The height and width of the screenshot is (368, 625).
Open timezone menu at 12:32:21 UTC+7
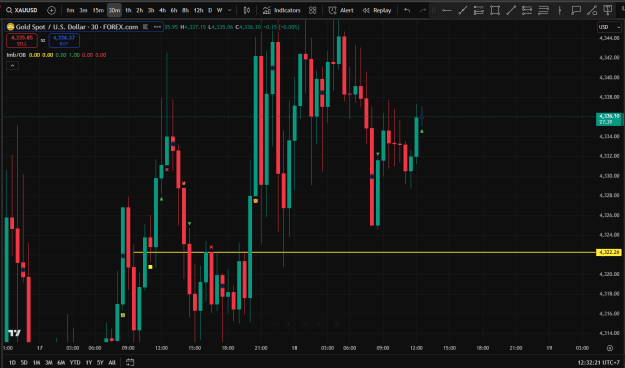click(x=599, y=362)
